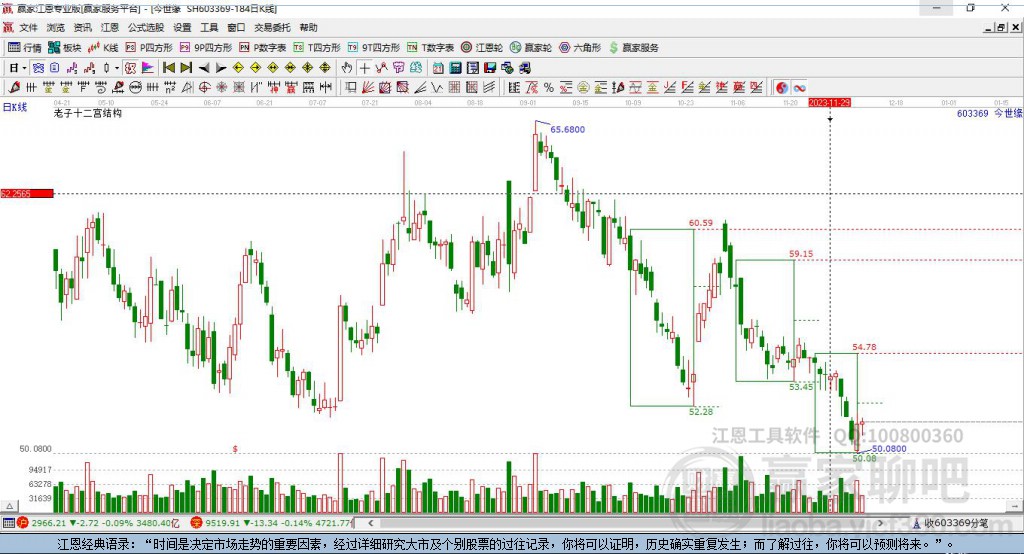The width and height of the screenshot is (1024, 554).
Task: Jump to last bar icon
Action: pyautogui.click(x=186, y=68)
